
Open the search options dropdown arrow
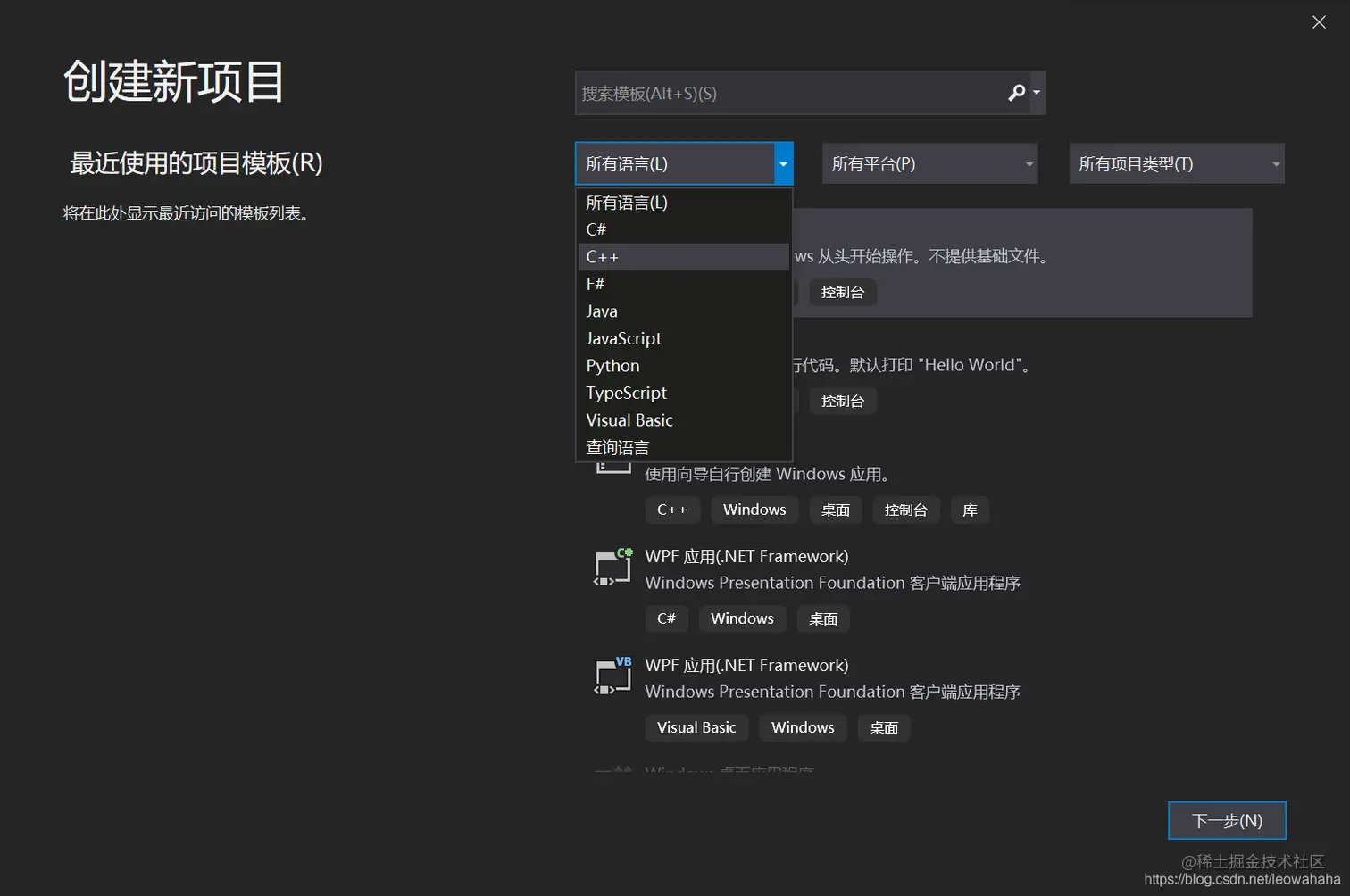1037,93
